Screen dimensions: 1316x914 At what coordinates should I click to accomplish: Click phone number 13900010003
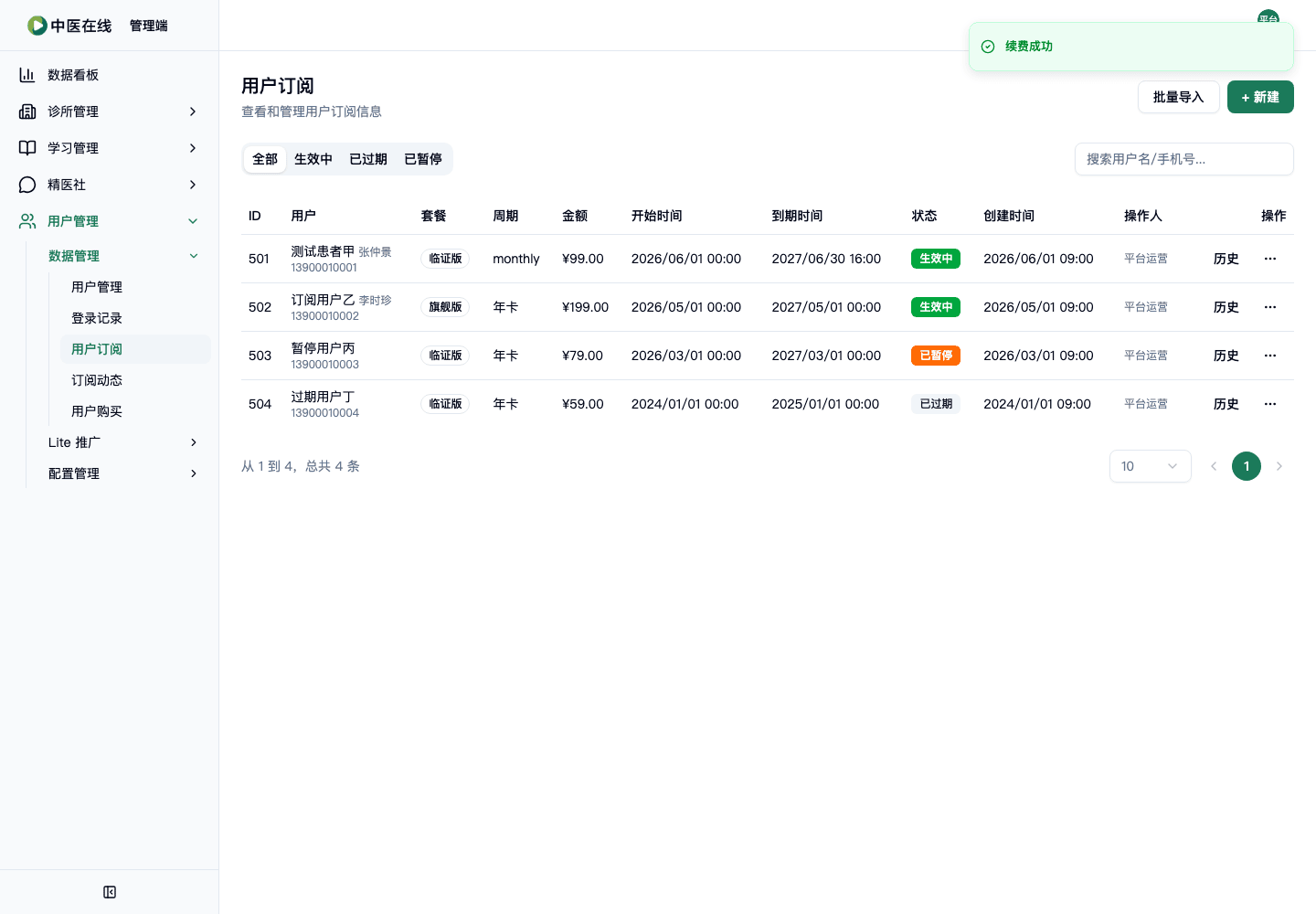(x=325, y=365)
